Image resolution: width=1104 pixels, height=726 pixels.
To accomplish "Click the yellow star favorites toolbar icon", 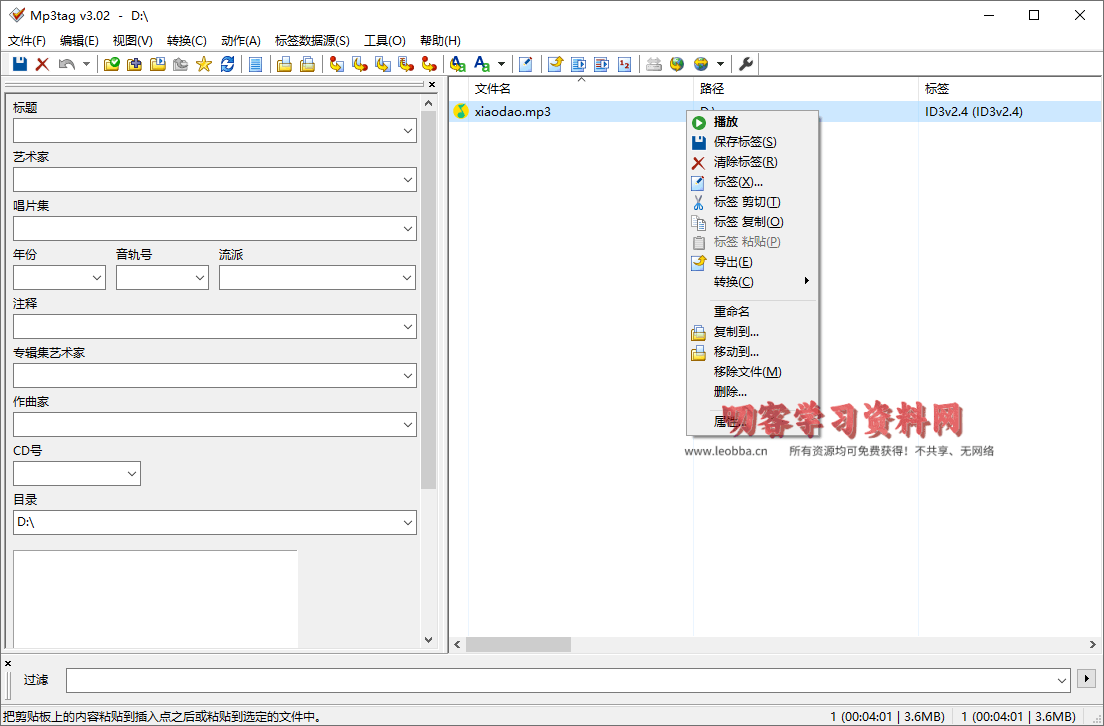I will pyautogui.click(x=204, y=64).
